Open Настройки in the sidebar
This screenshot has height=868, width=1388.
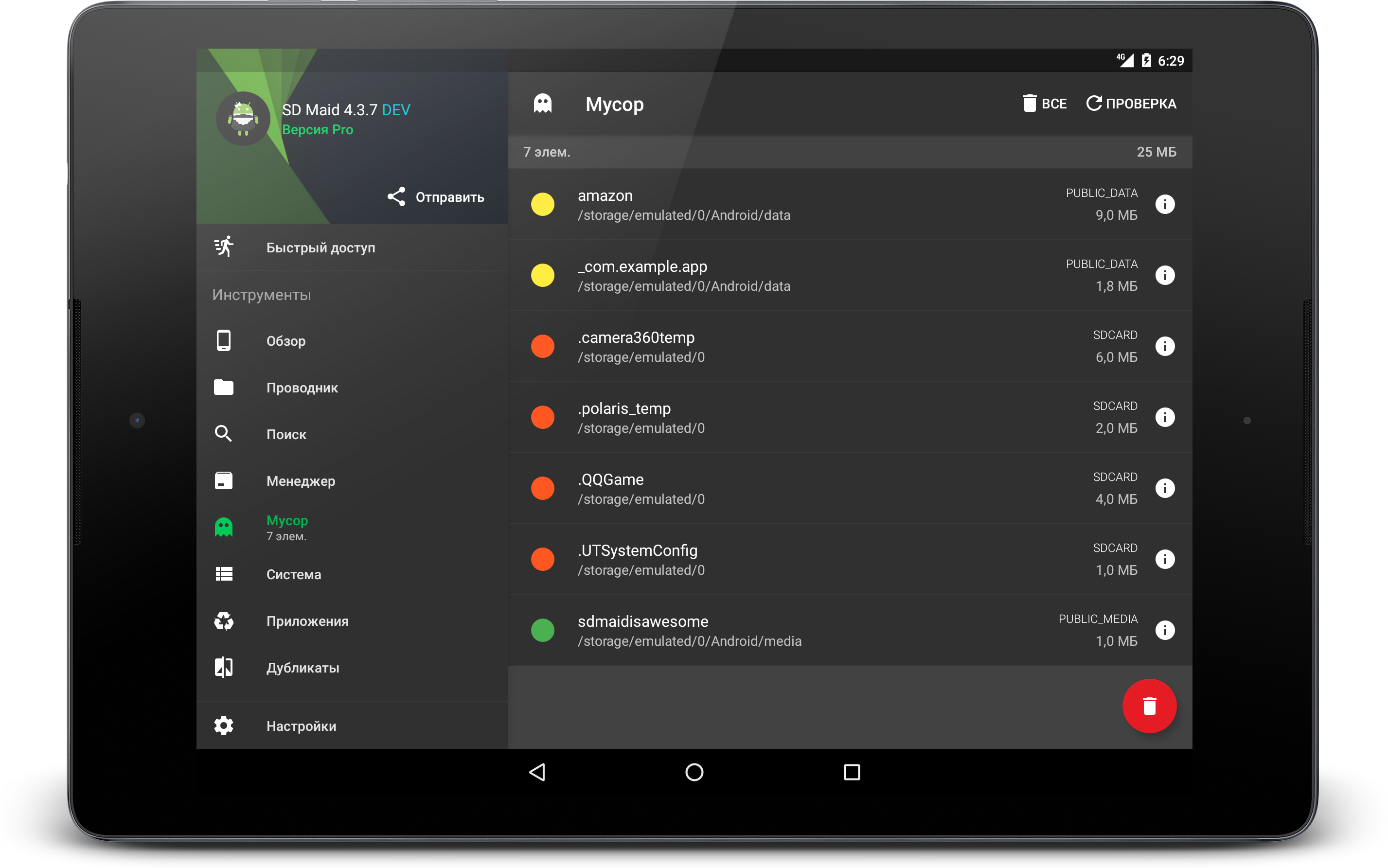point(352,726)
